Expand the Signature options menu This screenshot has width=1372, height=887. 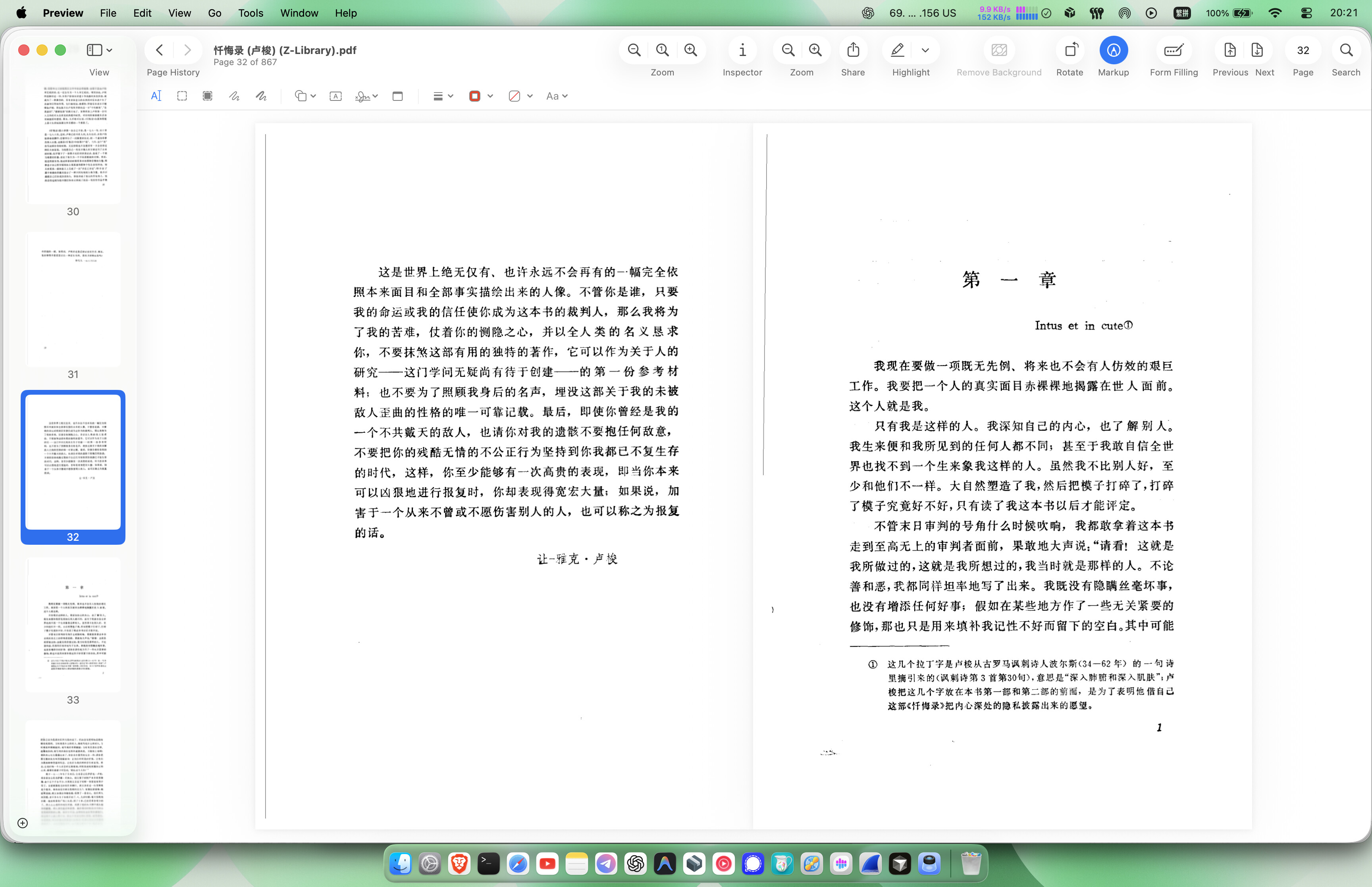pos(375,96)
